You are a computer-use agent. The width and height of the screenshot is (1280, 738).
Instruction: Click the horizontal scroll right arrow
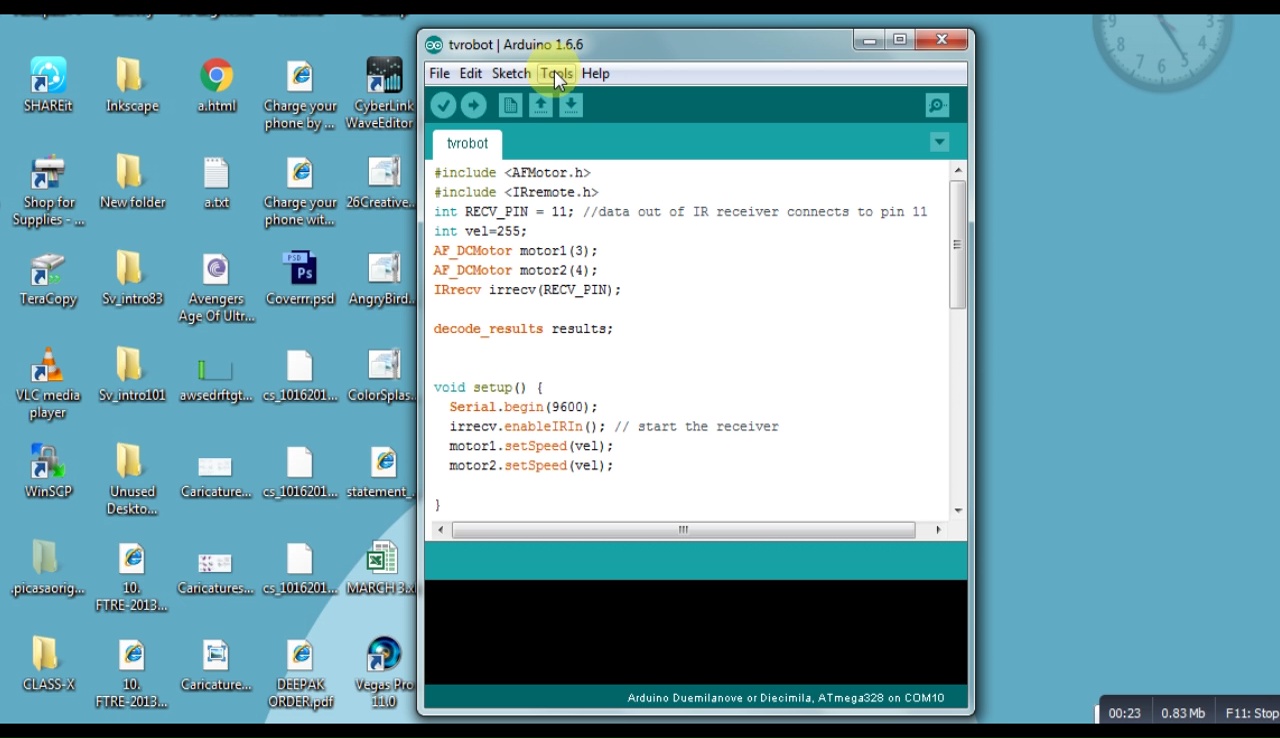coord(938,530)
